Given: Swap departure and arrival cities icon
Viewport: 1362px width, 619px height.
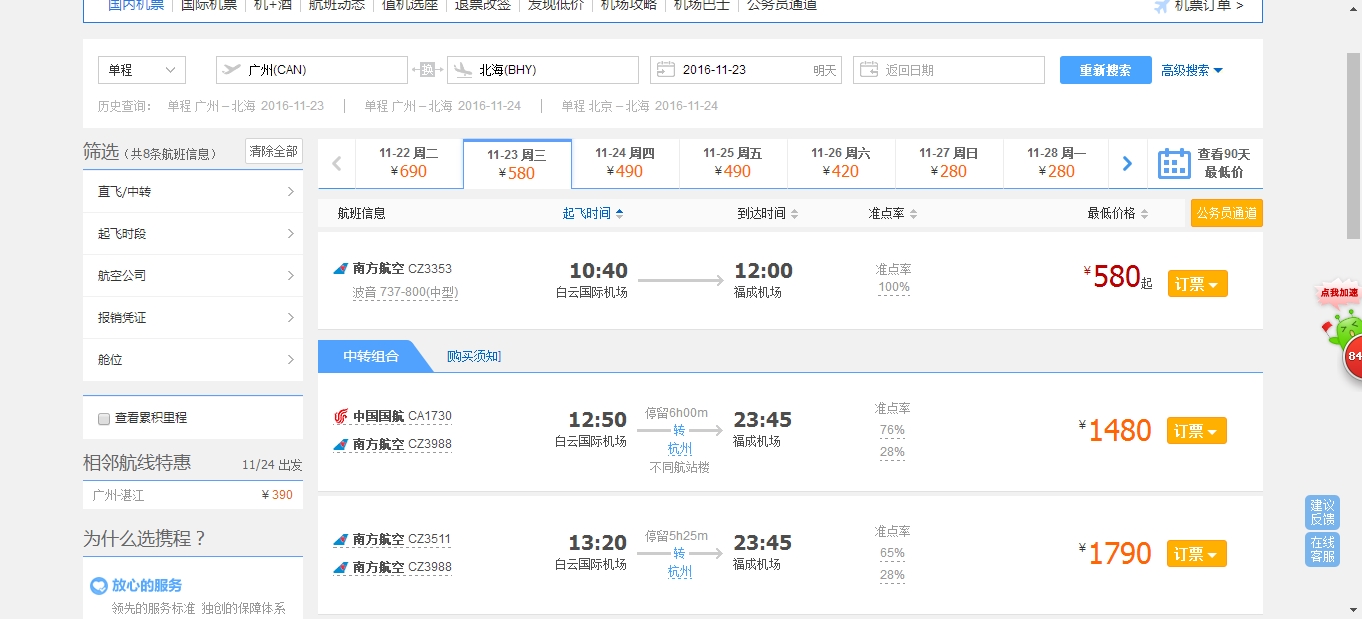Looking at the screenshot, I should (427, 70).
